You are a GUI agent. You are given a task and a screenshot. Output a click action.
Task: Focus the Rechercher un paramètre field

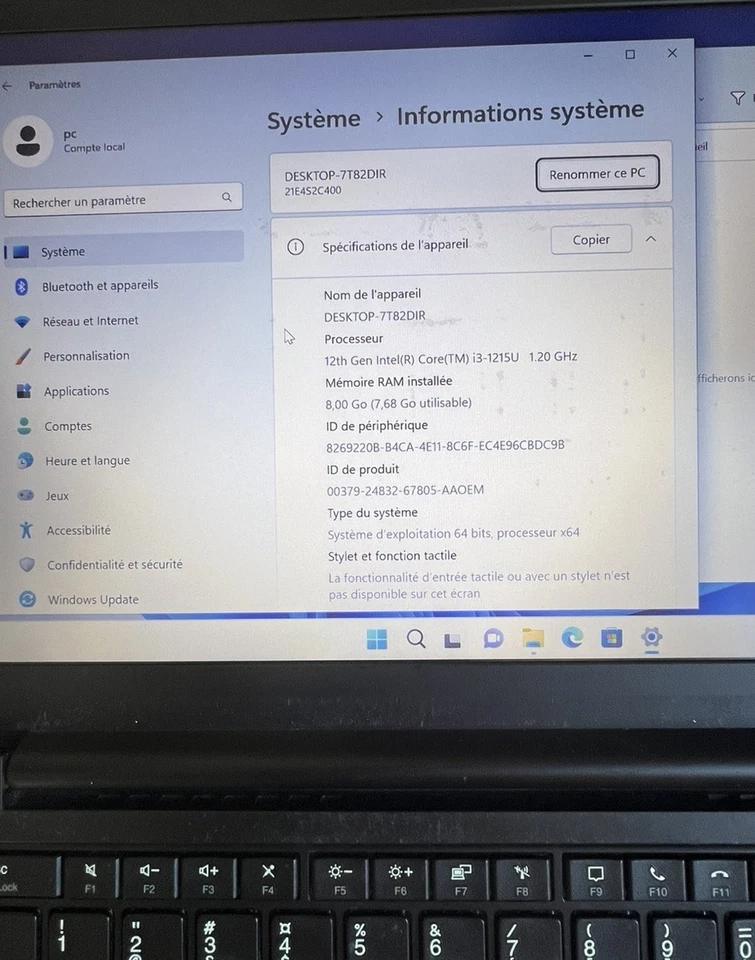tap(123, 200)
